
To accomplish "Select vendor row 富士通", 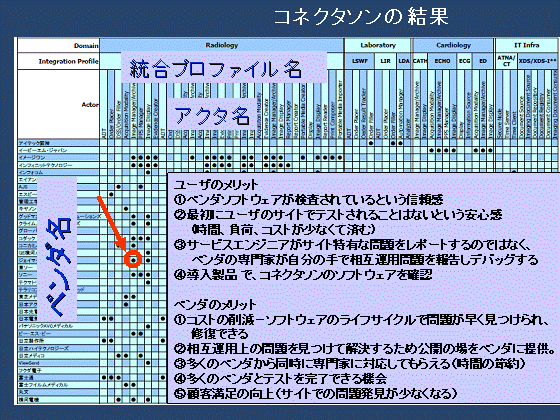I will pyautogui.click(x=59, y=378).
